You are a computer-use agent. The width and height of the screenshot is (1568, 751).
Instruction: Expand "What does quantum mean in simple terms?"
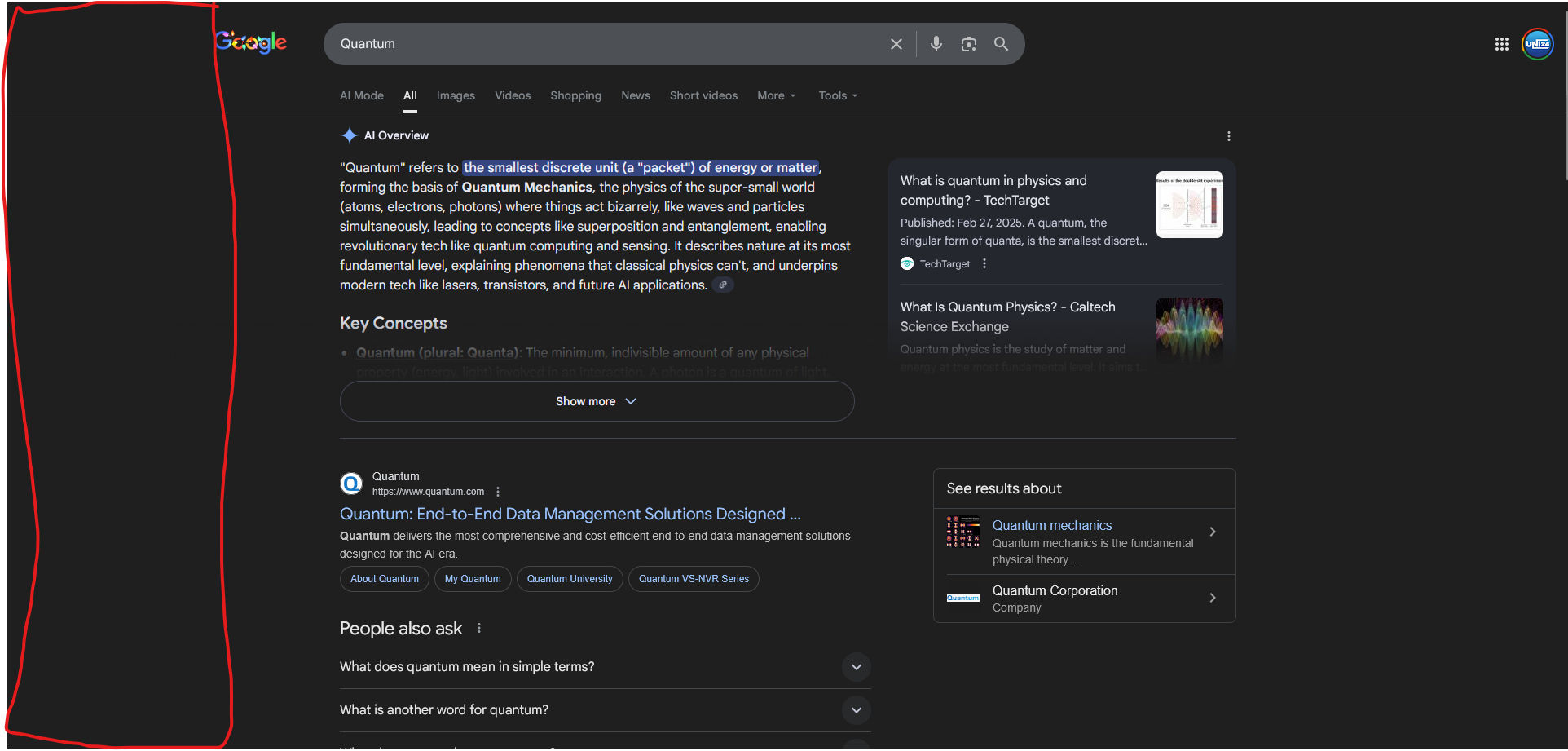pos(857,667)
